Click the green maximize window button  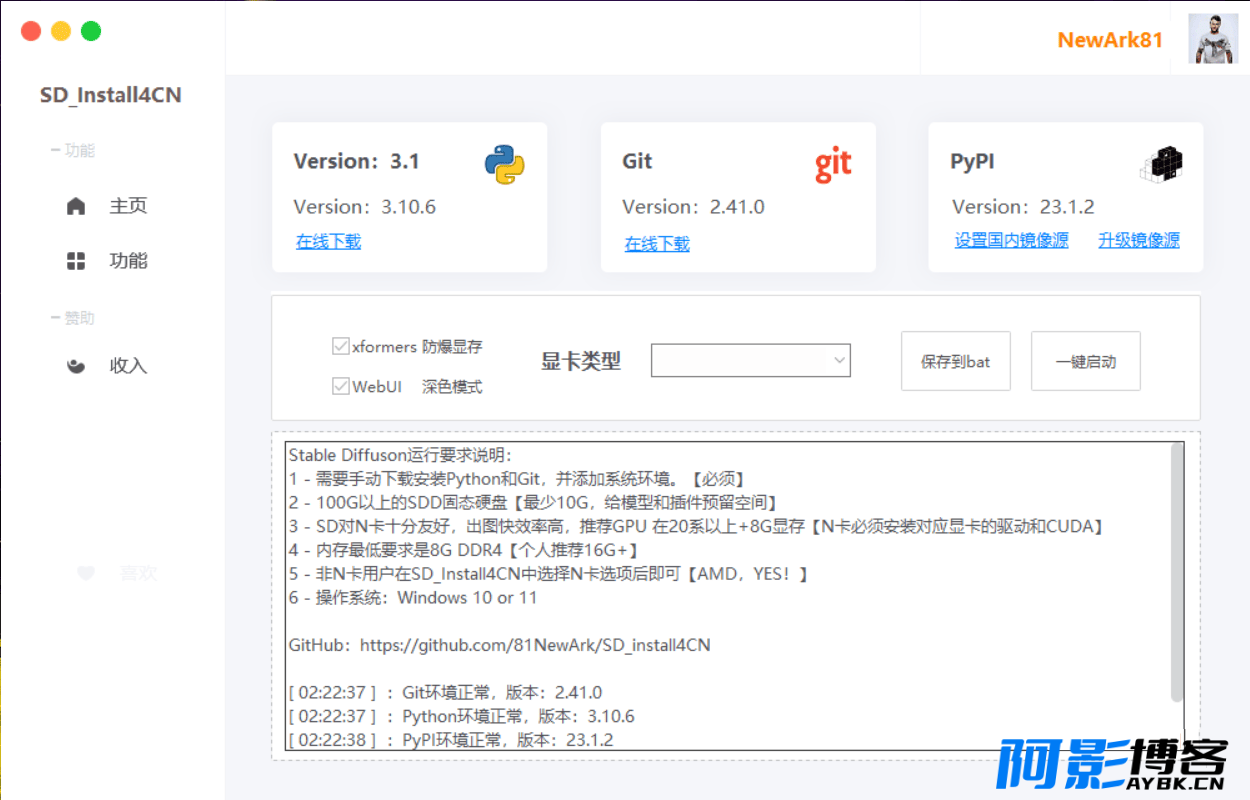[x=91, y=31]
